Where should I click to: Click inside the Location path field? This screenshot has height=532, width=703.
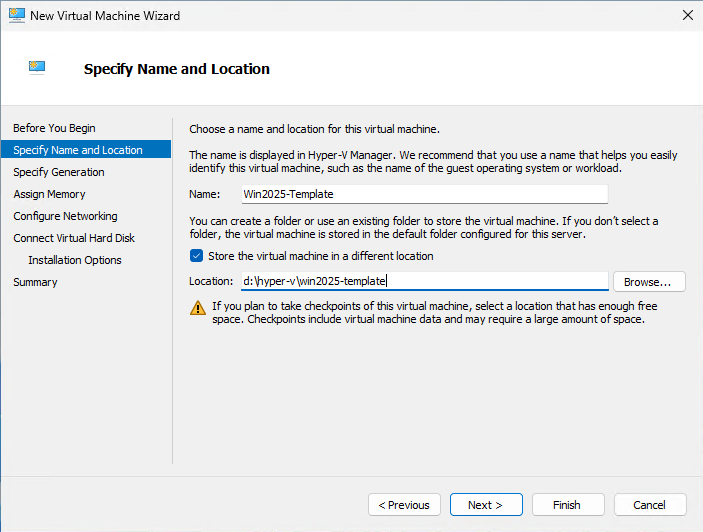click(x=425, y=281)
